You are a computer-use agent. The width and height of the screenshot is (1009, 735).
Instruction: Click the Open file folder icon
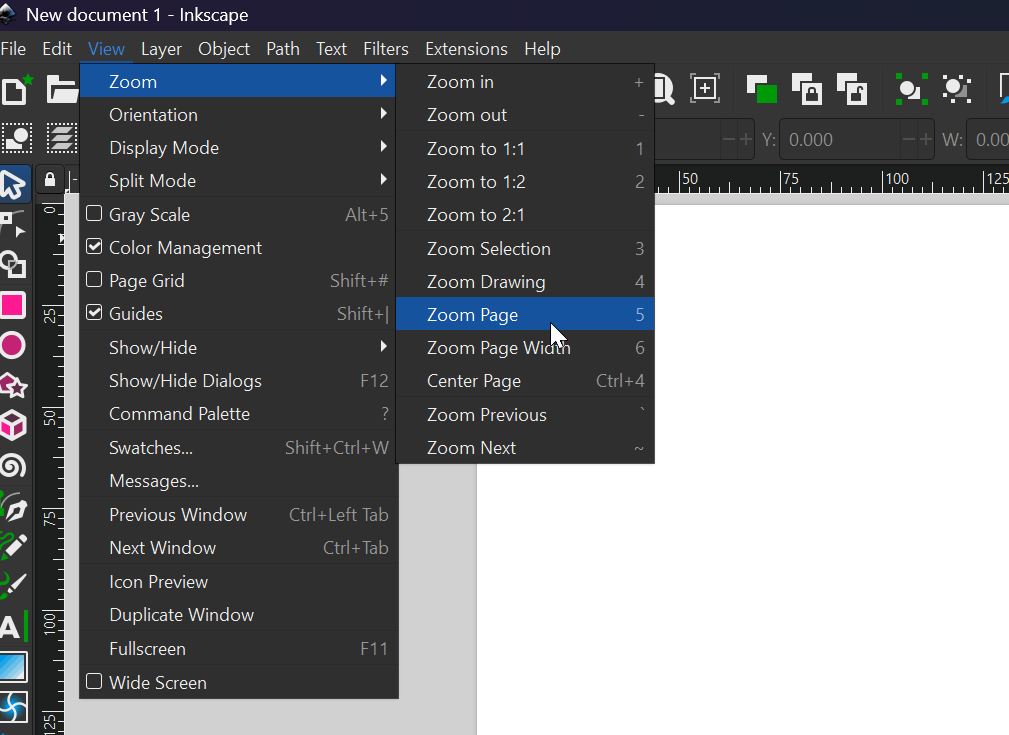click(x=62, y=89)
